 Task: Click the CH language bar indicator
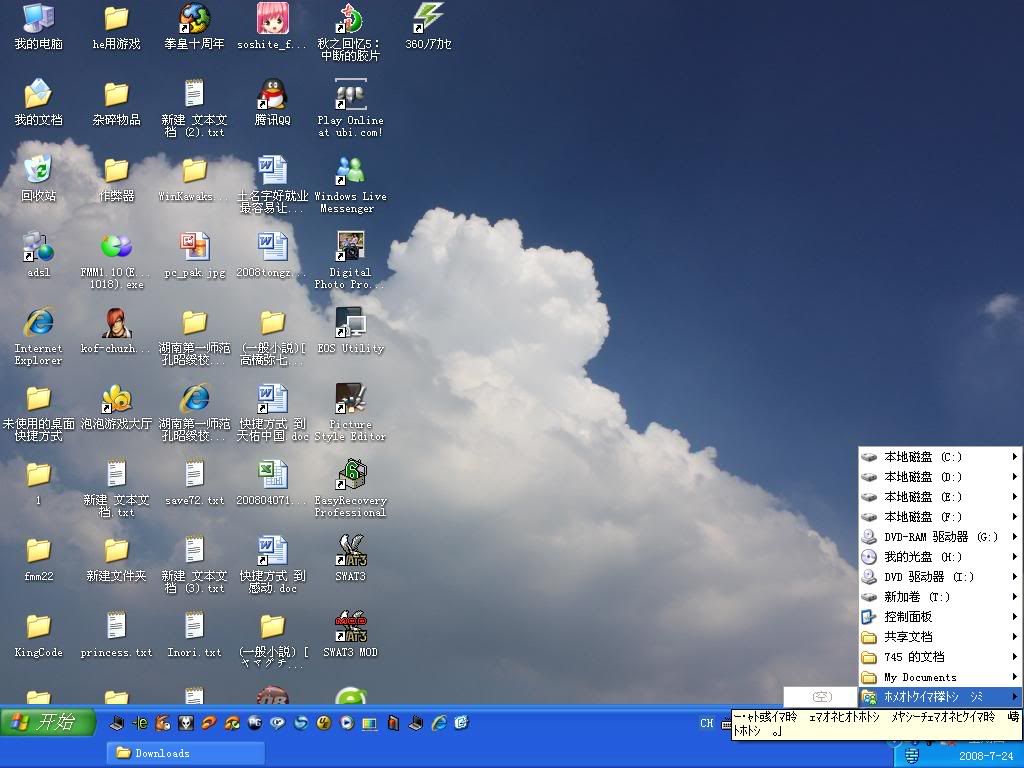coord(707,723)
